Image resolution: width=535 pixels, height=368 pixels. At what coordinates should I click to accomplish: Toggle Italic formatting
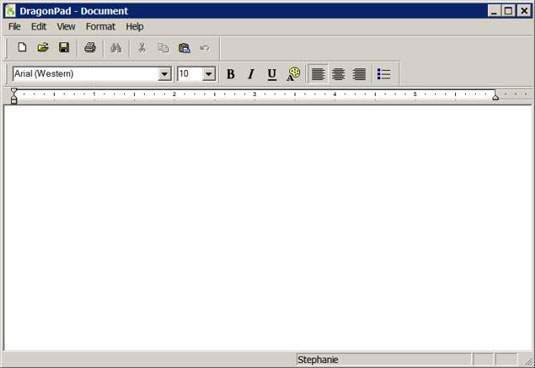[251, 74]
